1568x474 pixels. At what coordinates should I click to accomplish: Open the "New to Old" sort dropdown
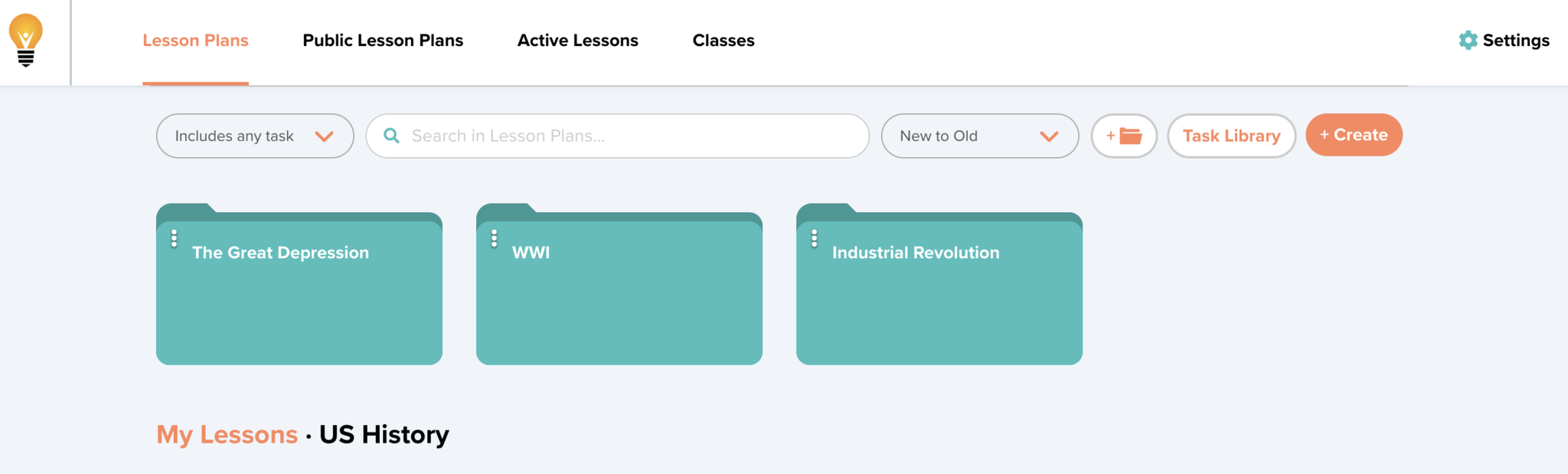pyautogui.click(x=979, y=136)
